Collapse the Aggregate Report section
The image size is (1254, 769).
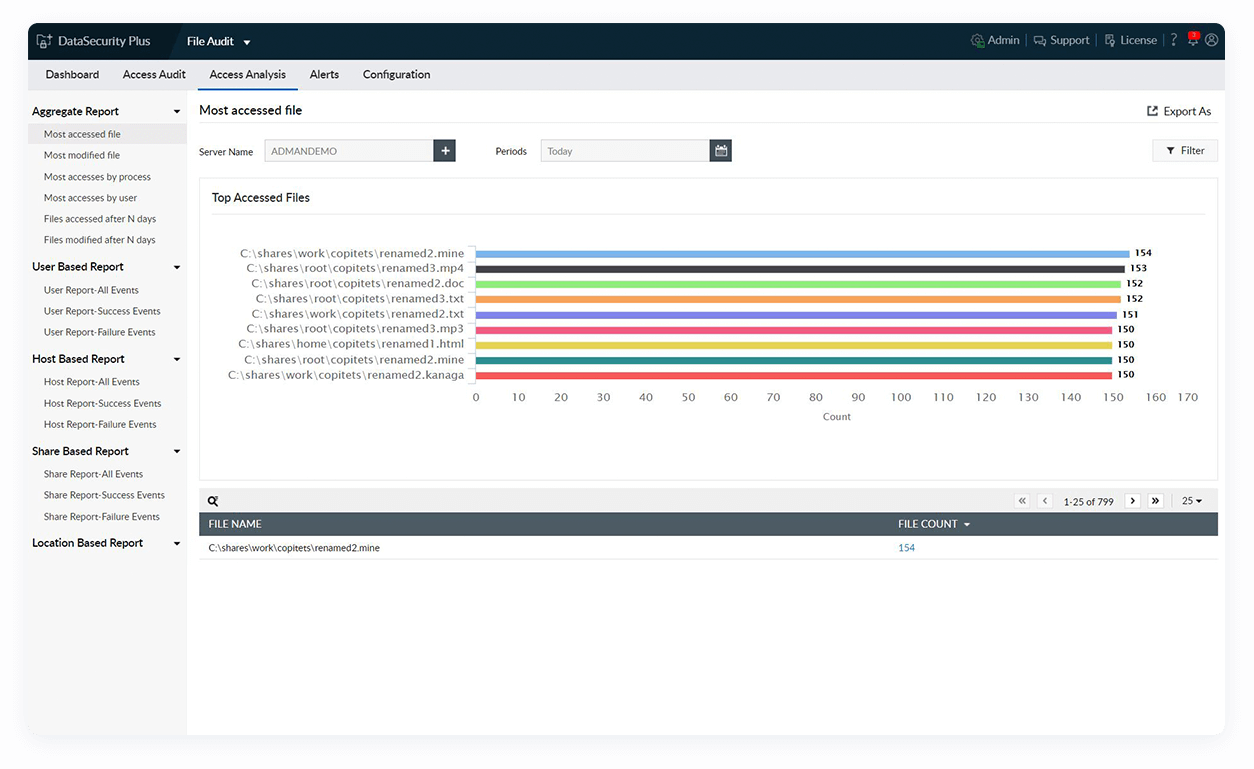pyautogui.click(x=177, y=112)
